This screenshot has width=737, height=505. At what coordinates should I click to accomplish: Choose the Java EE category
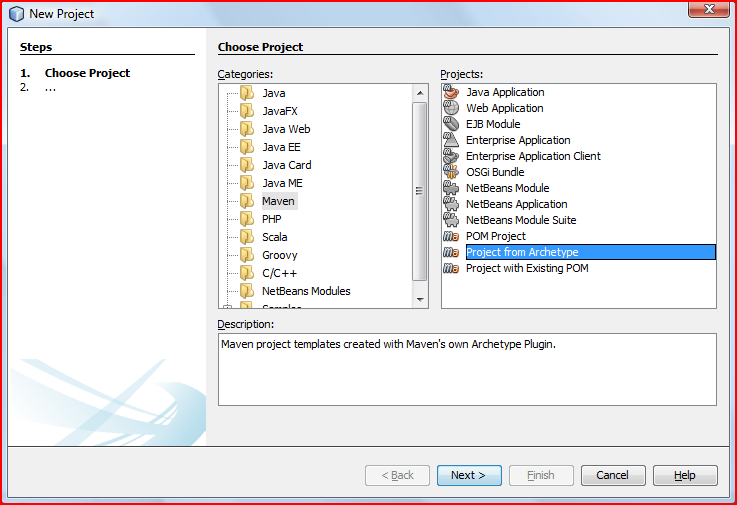pos(281,147)
